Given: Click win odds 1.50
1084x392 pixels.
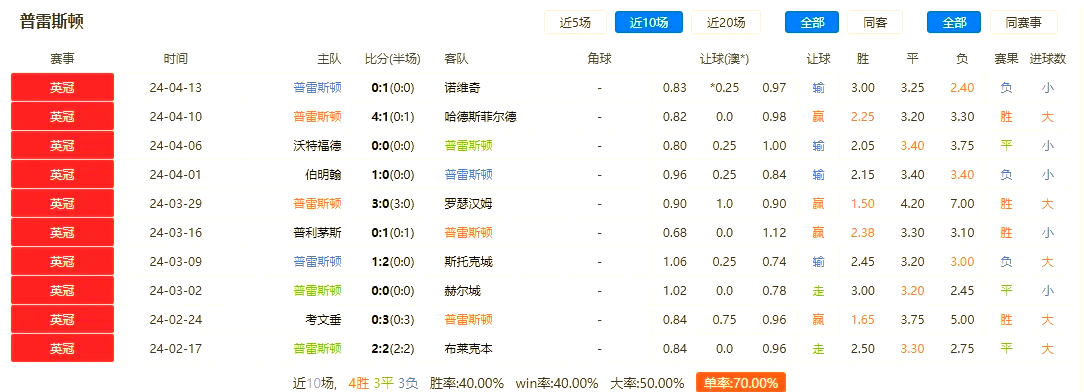Looking at the screenshot, I should point(863,204).
